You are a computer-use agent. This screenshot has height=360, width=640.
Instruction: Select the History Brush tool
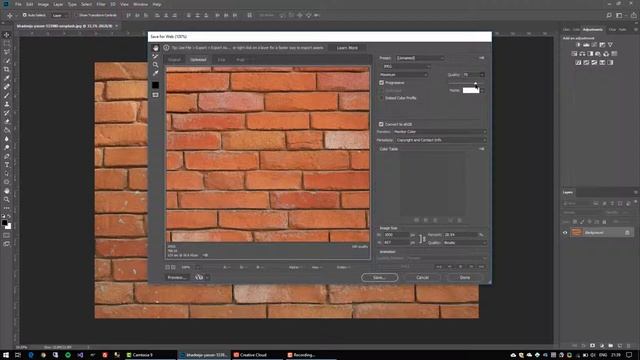point(7,113)
